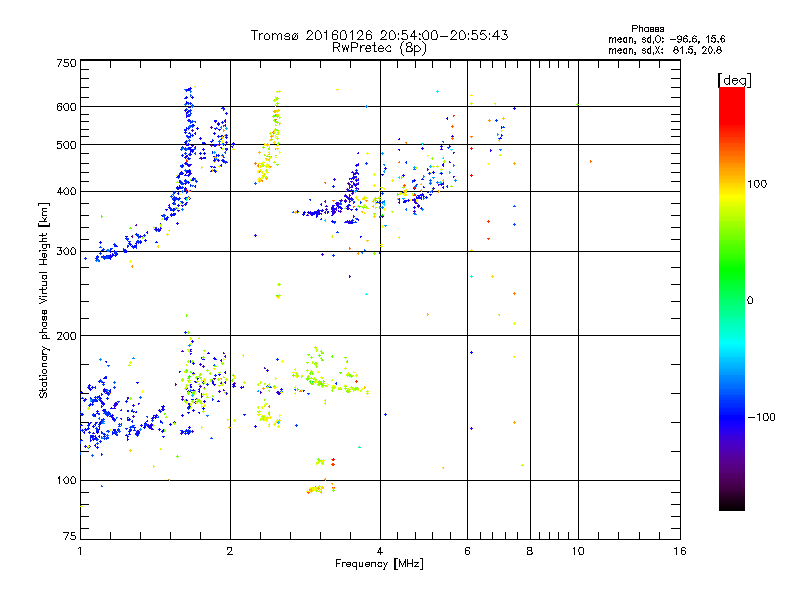Click the x-axis tick label '10'
The width and height of the screenshot is (800, 600).
(x=578, y=551)
